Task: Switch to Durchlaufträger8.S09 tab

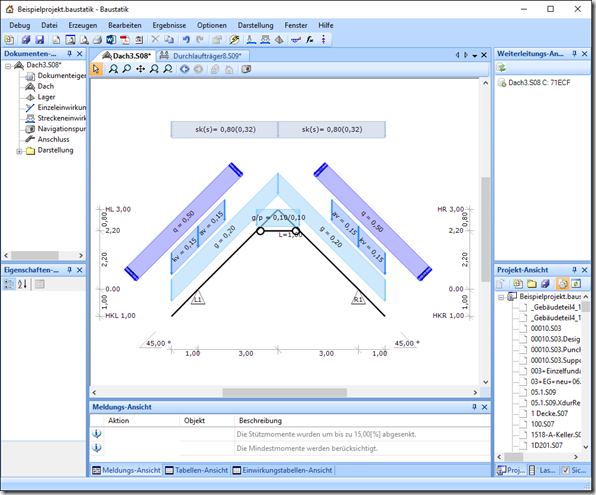Action: [203, 56]
